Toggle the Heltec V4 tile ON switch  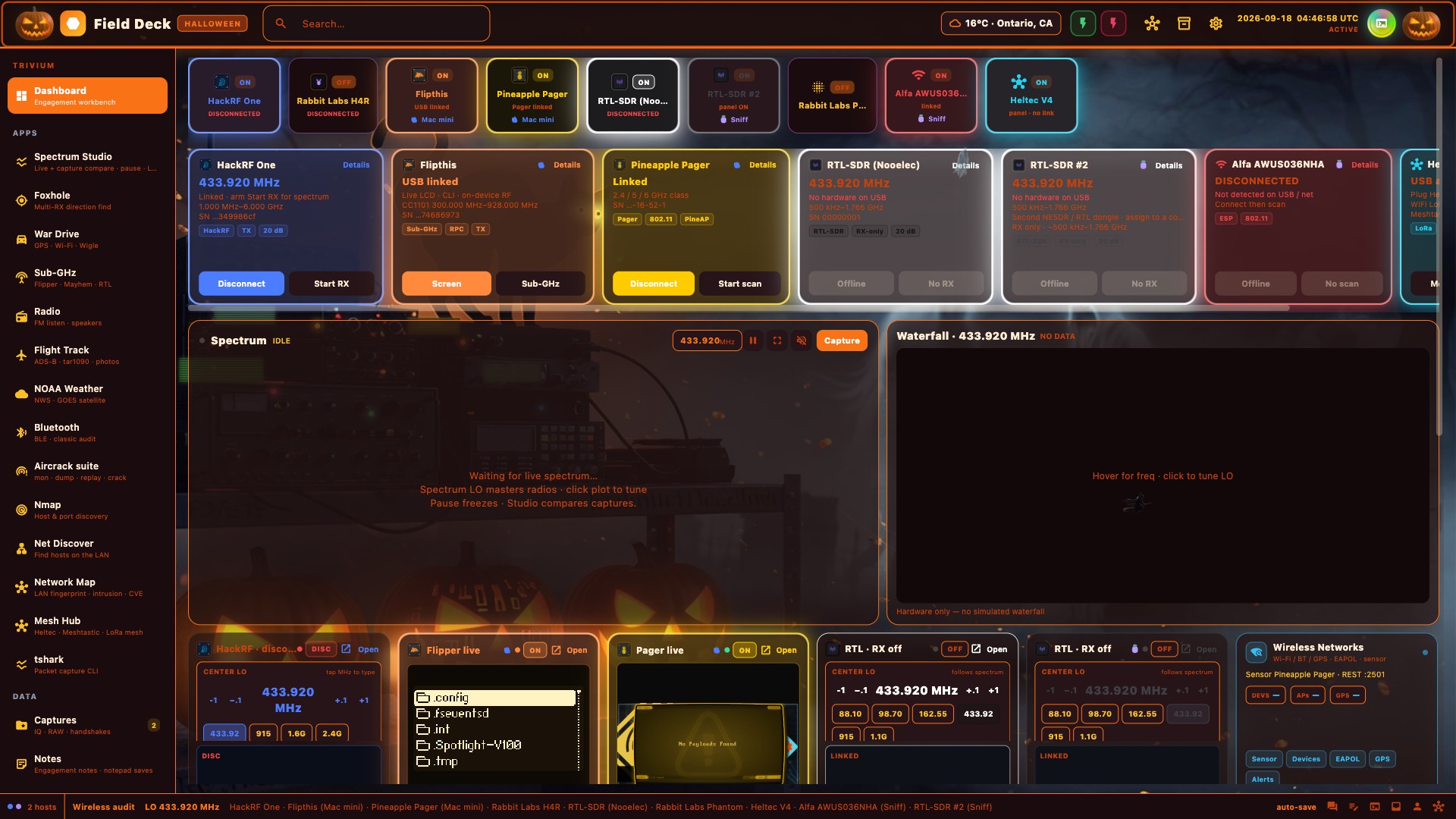pos(1041,82)
